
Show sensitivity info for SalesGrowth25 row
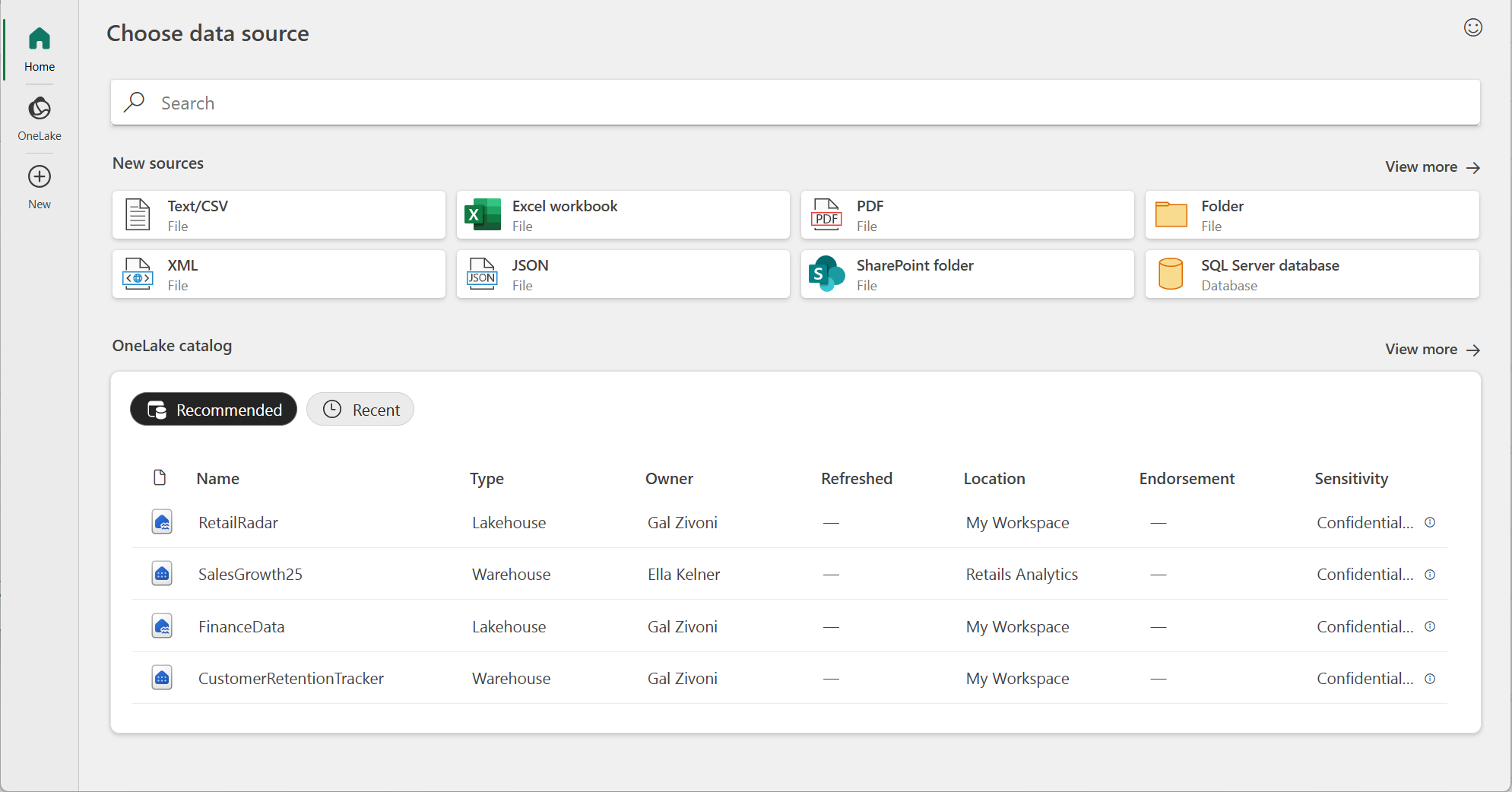1430,575
